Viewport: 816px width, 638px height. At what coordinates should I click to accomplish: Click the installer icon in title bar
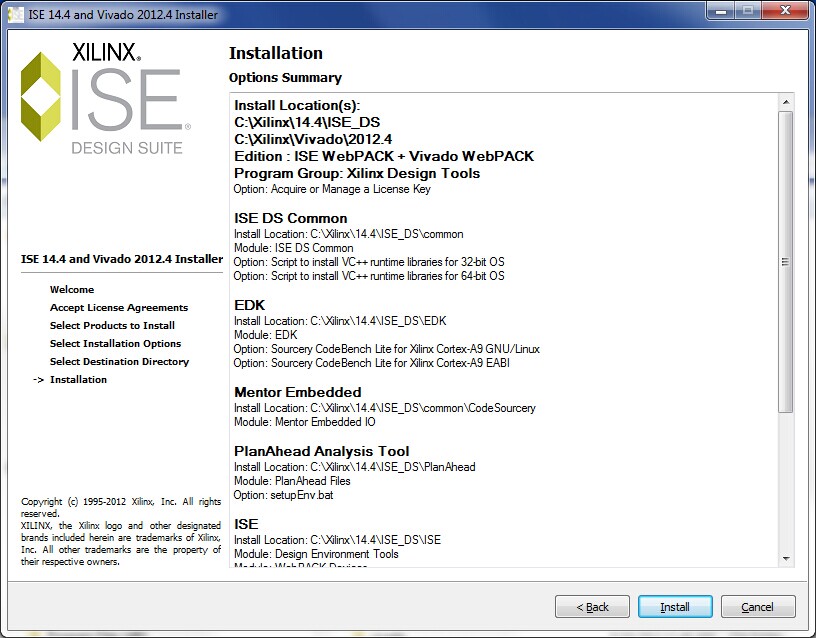point(15,15)
